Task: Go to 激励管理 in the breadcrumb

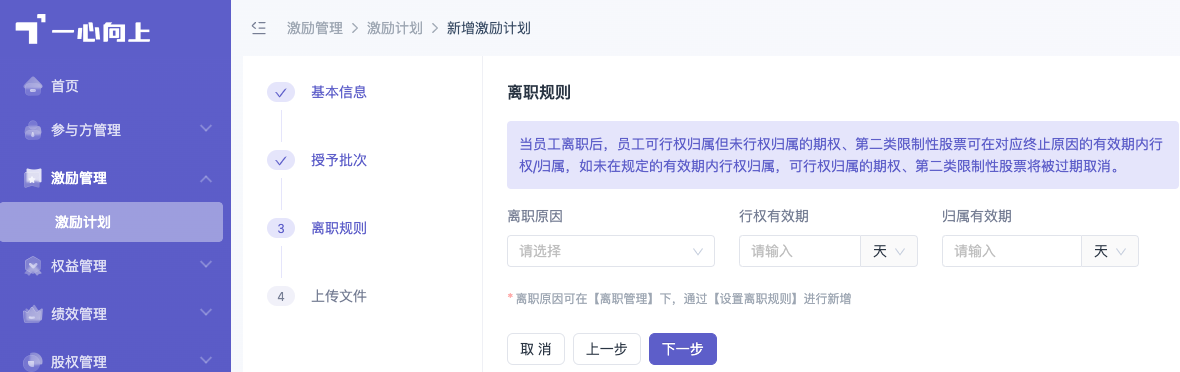Action: coord(315,29)
